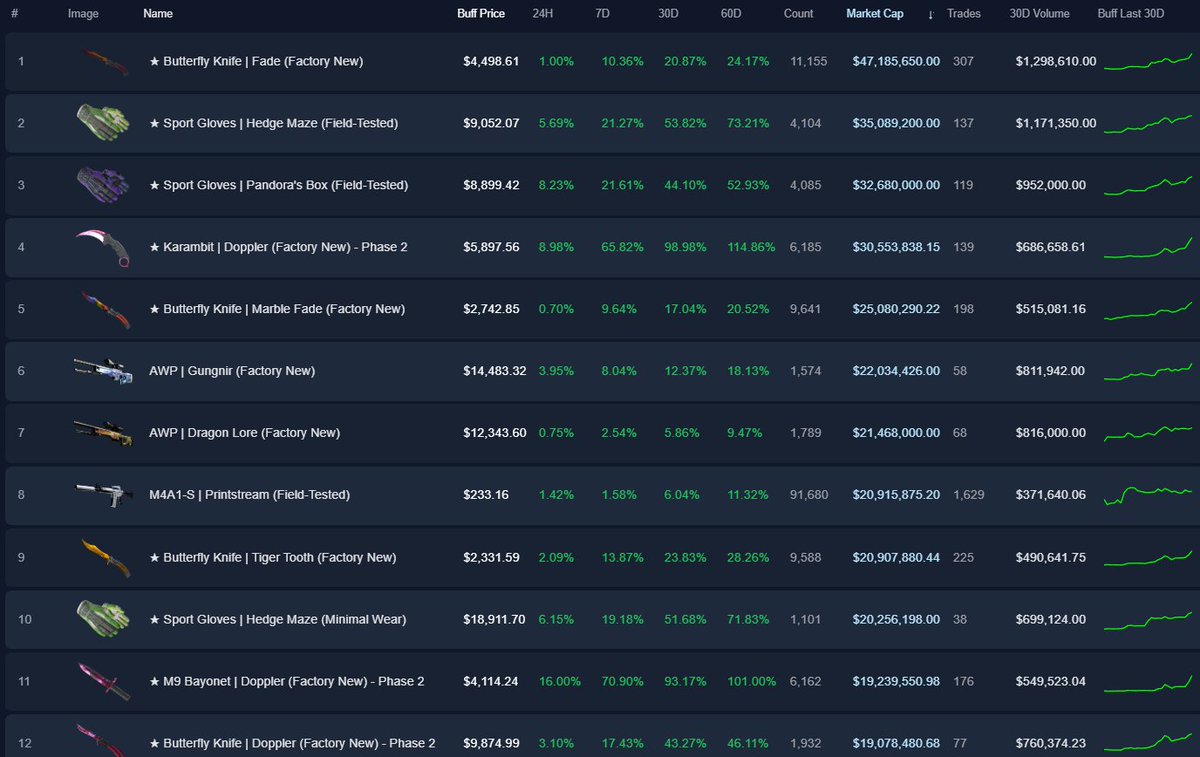This screenshot has height=757, width=1200.
Task: Click count value 91,680
Action: (x=808, y=495)
